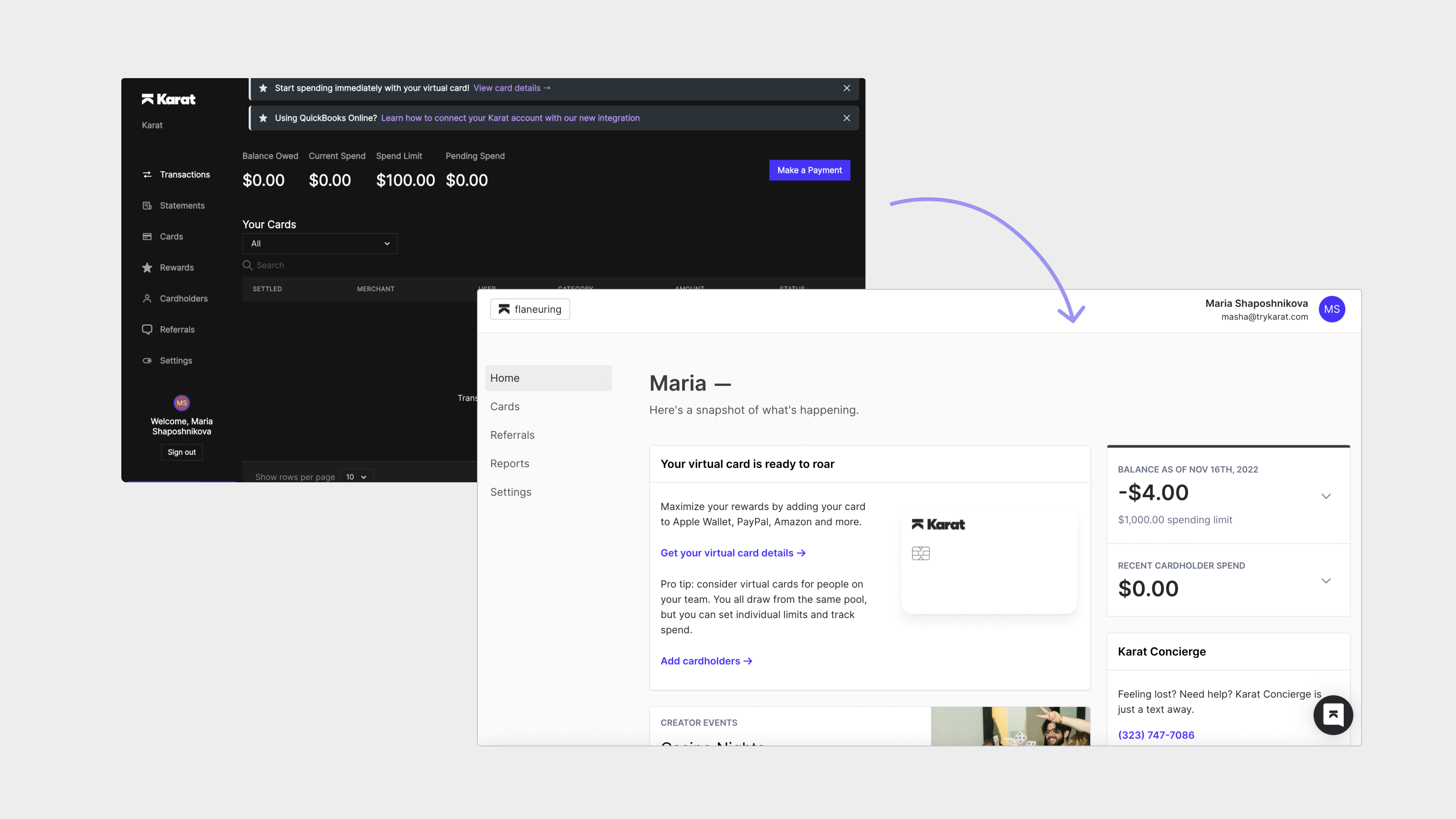Click the Referrals chat bubble icon
This screenshot has height=819, width=1456.
point(147,329)
